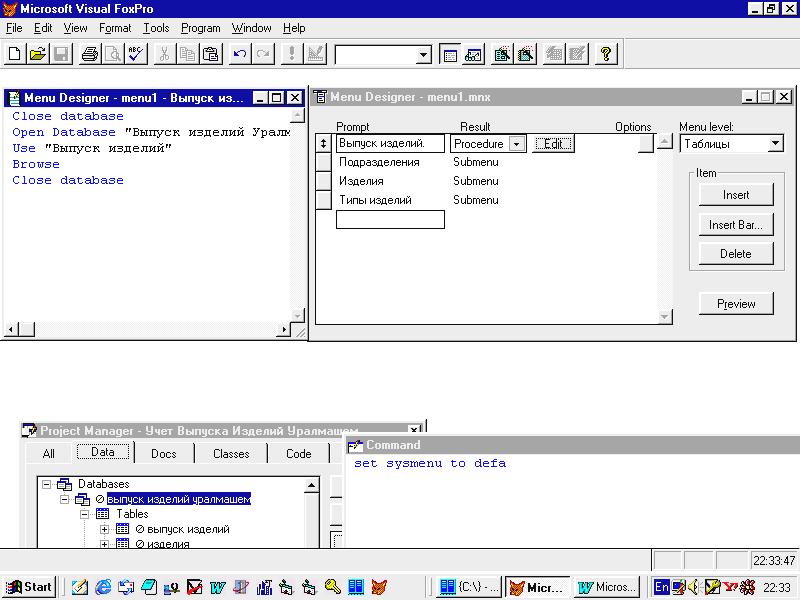
Task: Click the key icon in quick launch
Action: click(x=333, y=587)
